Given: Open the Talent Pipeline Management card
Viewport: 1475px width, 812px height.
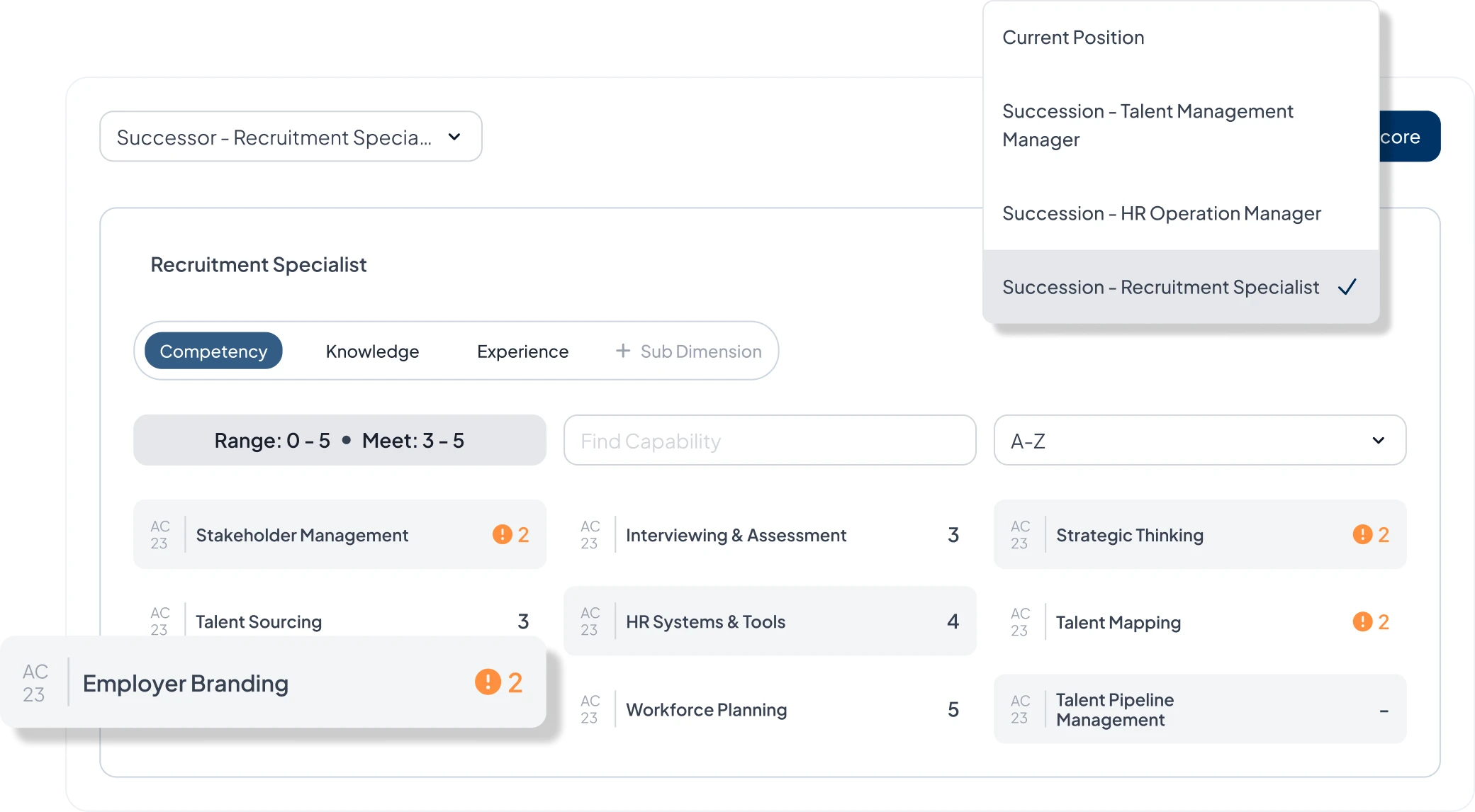Looking at the screenshot, I should 1199,709.
